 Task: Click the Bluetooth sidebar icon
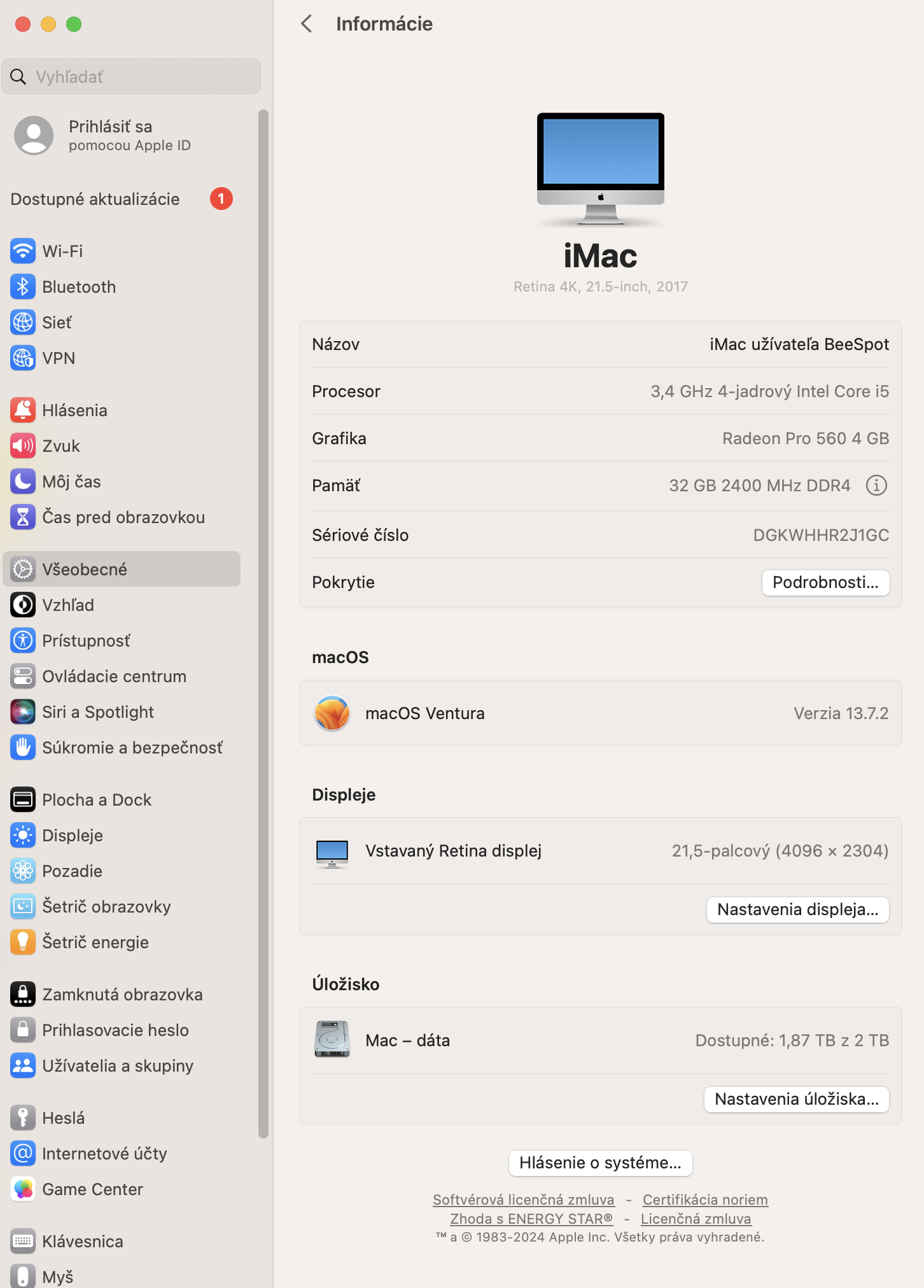23,286
